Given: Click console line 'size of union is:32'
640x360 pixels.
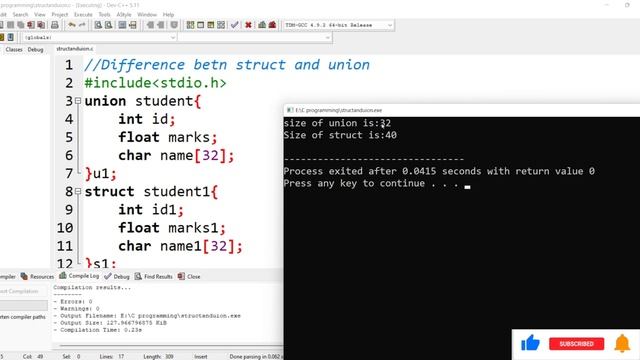Looking at the screenshot, I should [x=337, y=123].
